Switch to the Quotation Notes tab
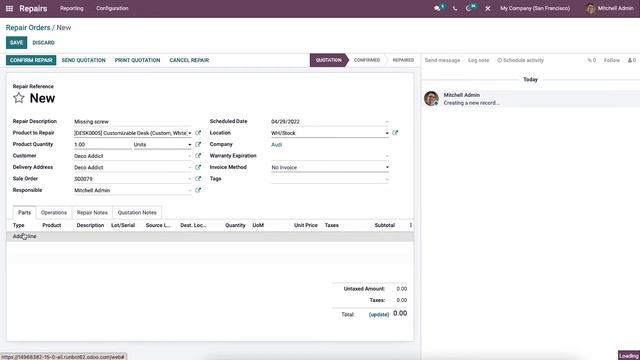 pos(137,213)
